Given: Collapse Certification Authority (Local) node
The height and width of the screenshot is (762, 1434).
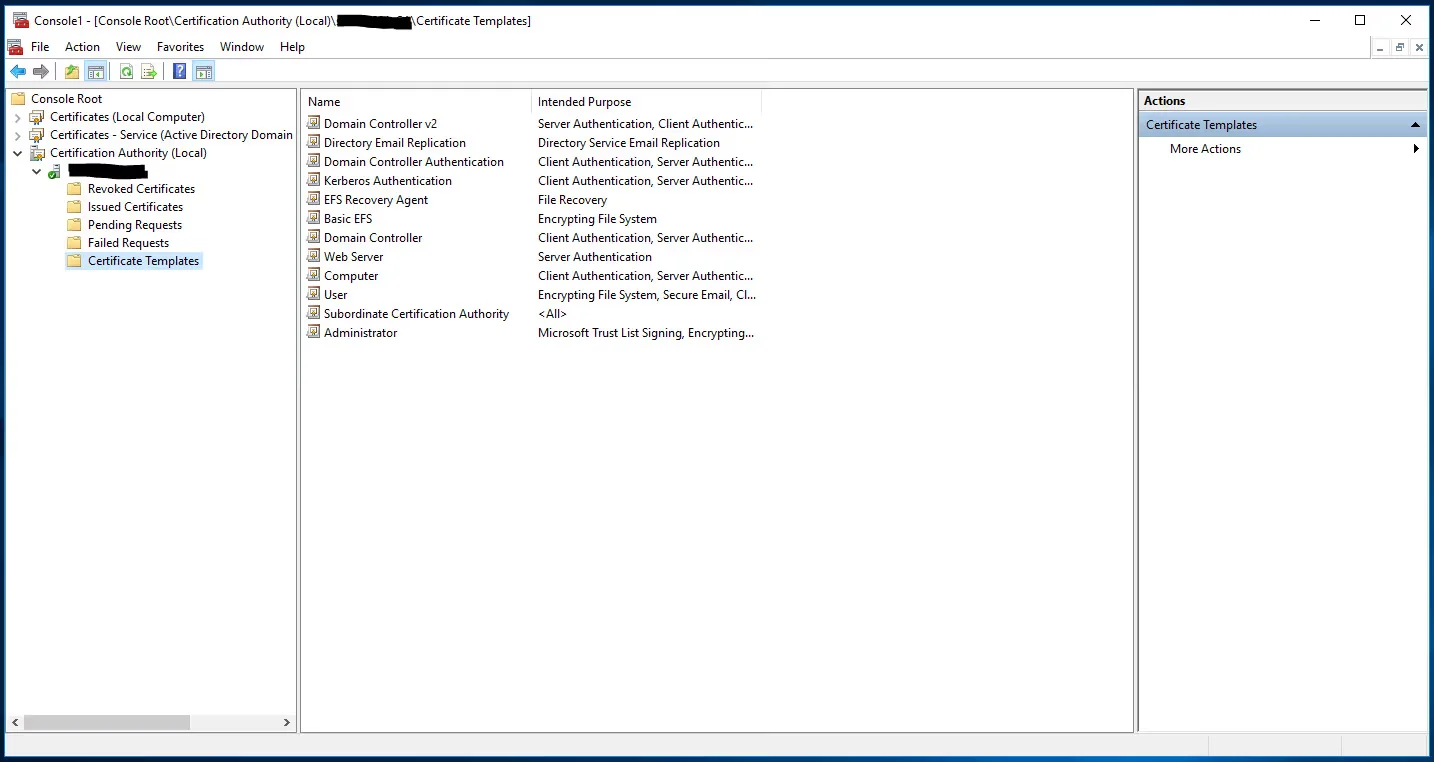Looking at the screenshot, I should coord(18,154).
